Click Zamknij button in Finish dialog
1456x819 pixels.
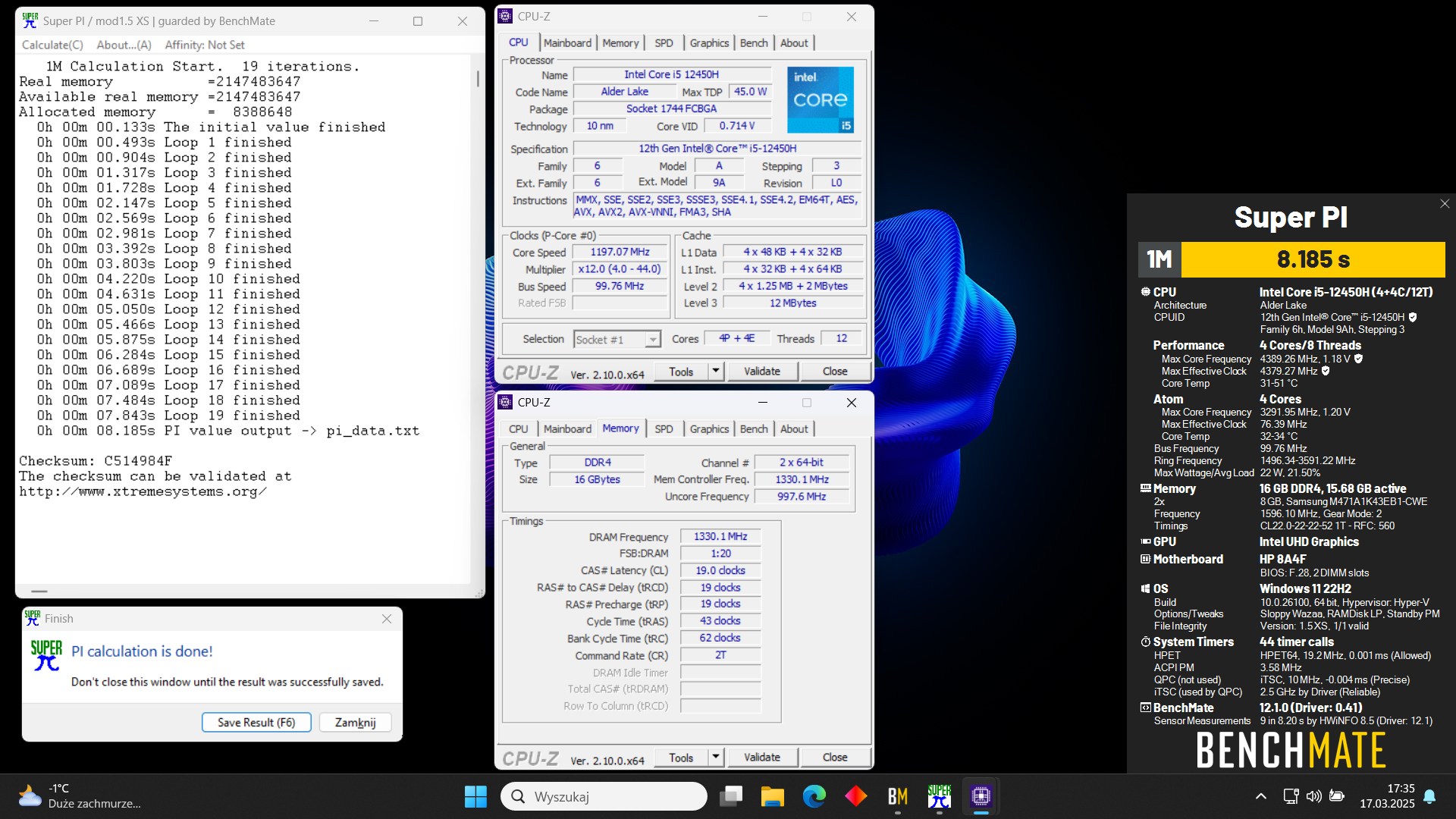coord(356,723)
